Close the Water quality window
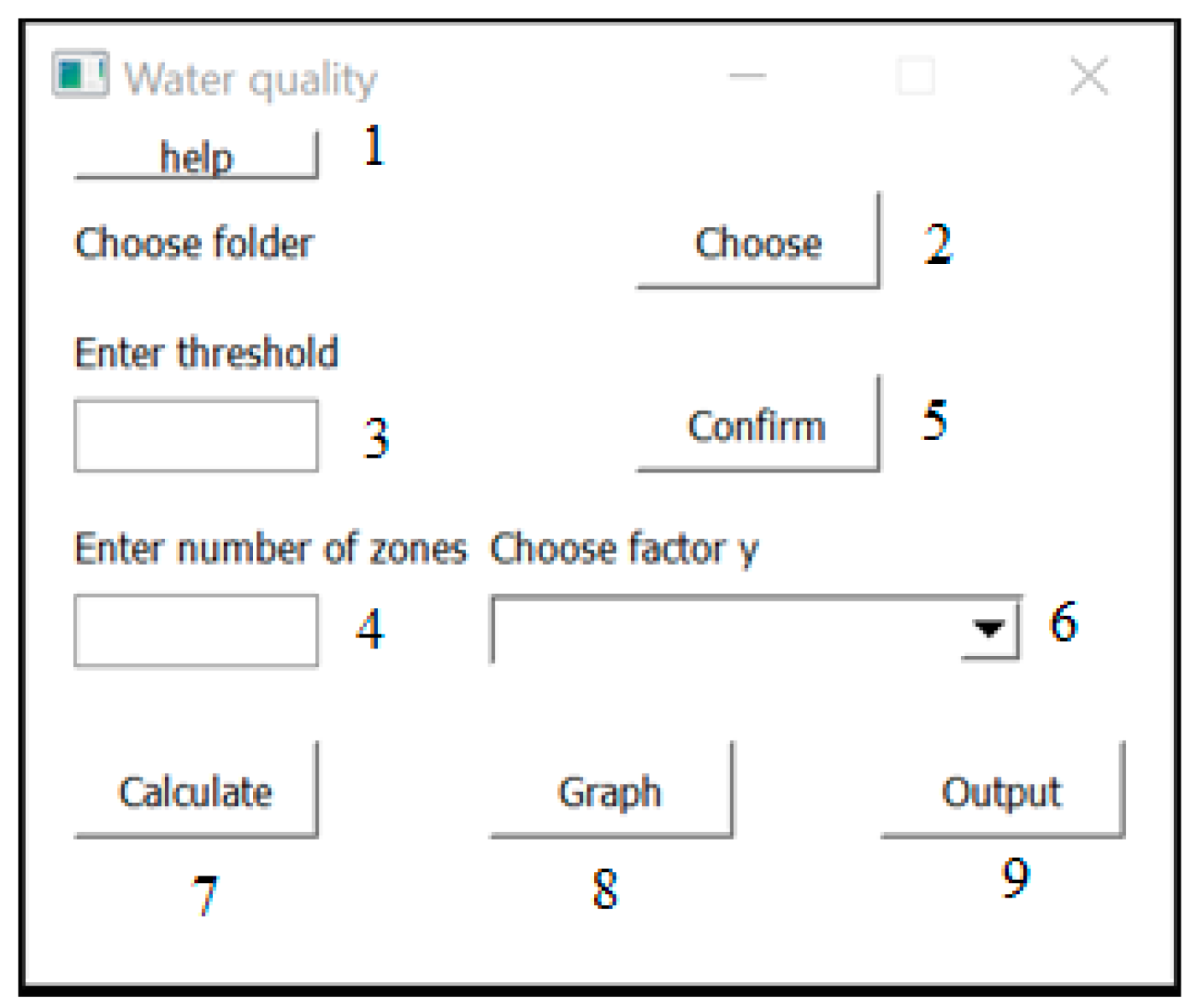The image size is (1194, 1008). pyautogui.click(x=1089, y=76)
